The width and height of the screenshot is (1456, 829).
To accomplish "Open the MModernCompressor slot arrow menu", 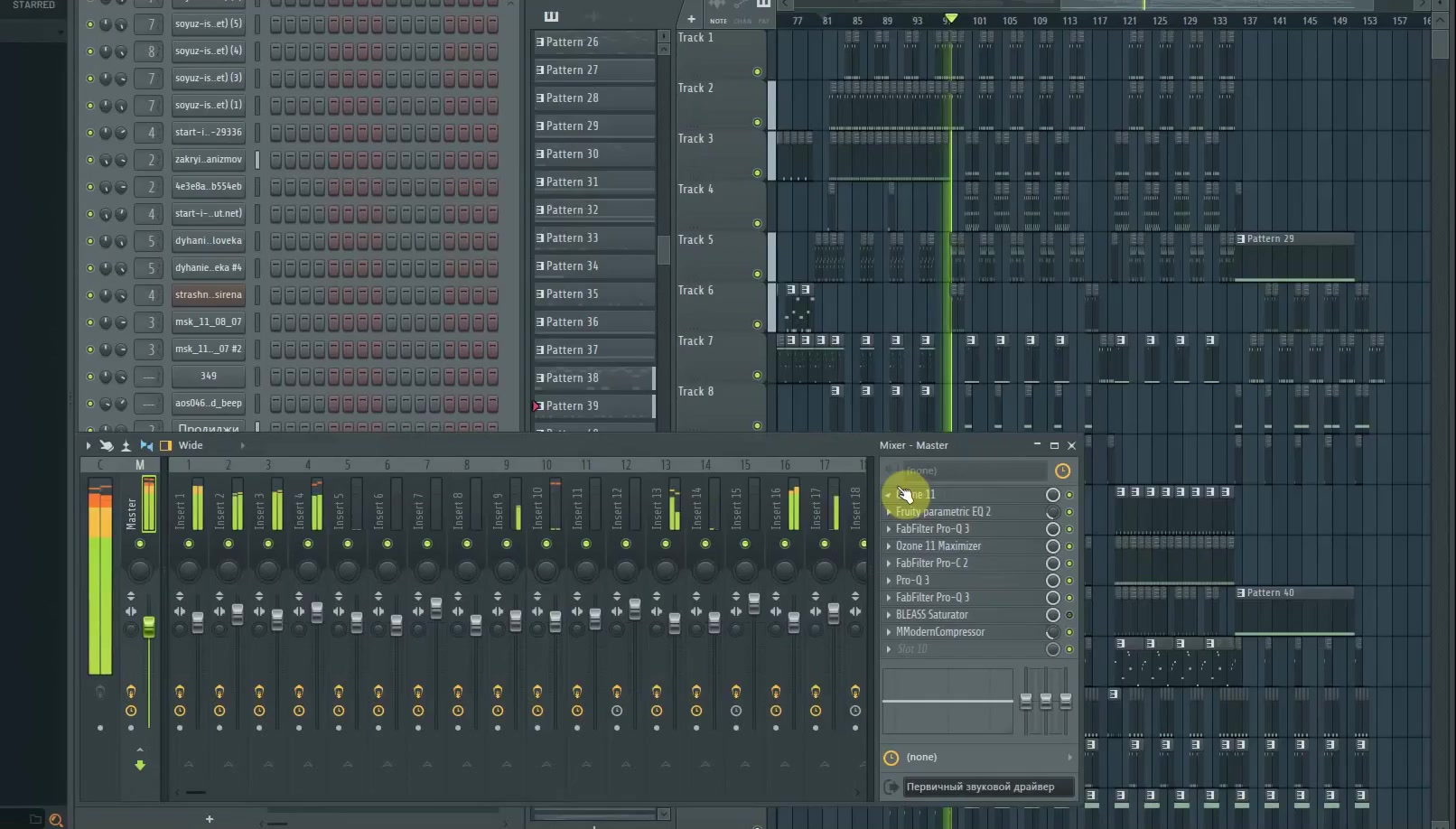I will (889, 632).
